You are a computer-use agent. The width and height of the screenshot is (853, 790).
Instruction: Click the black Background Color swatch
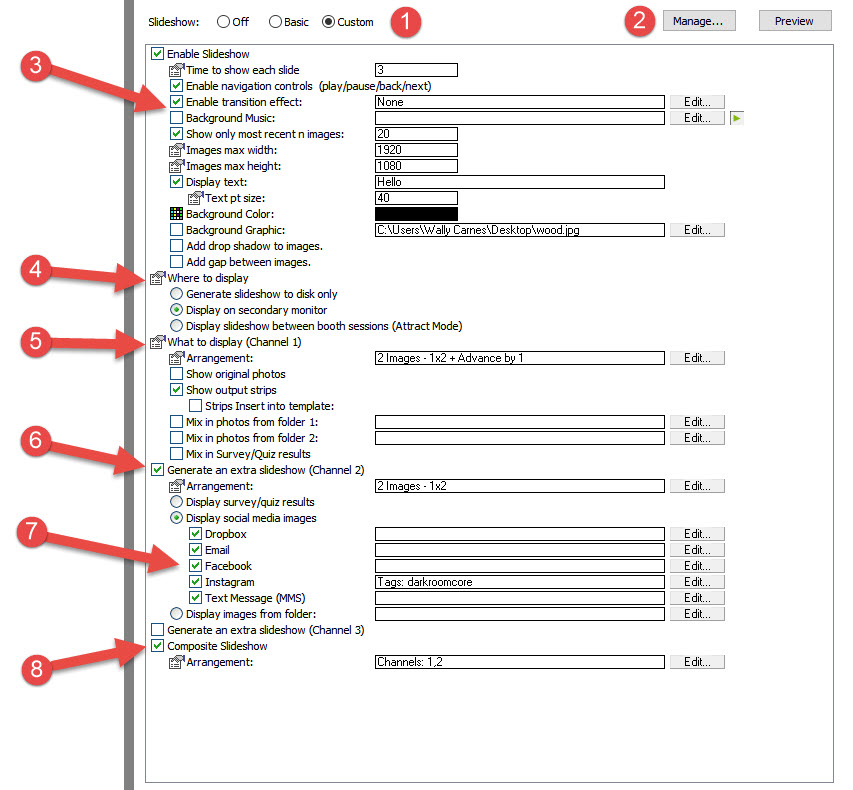point(416,214)
